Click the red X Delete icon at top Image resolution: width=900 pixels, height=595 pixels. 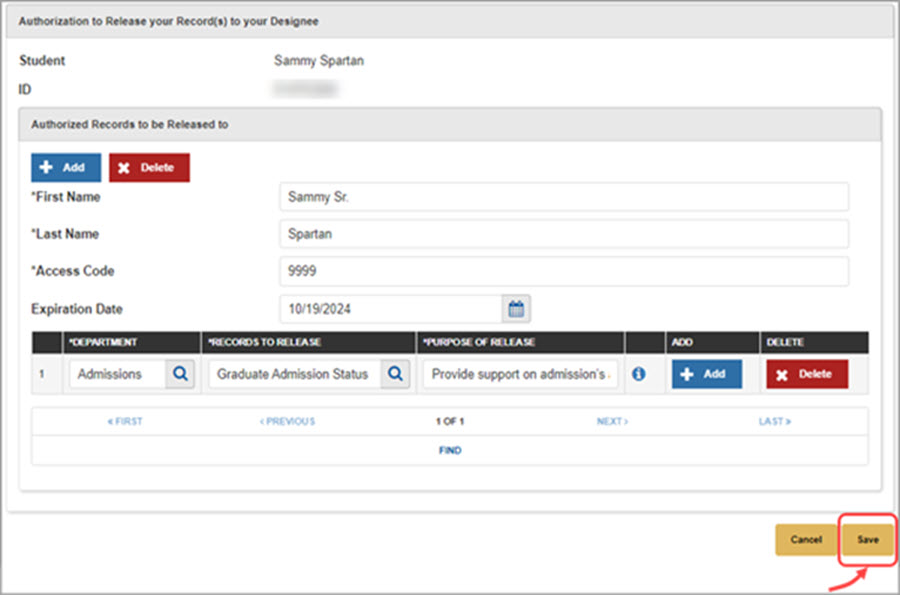point(123,167)
